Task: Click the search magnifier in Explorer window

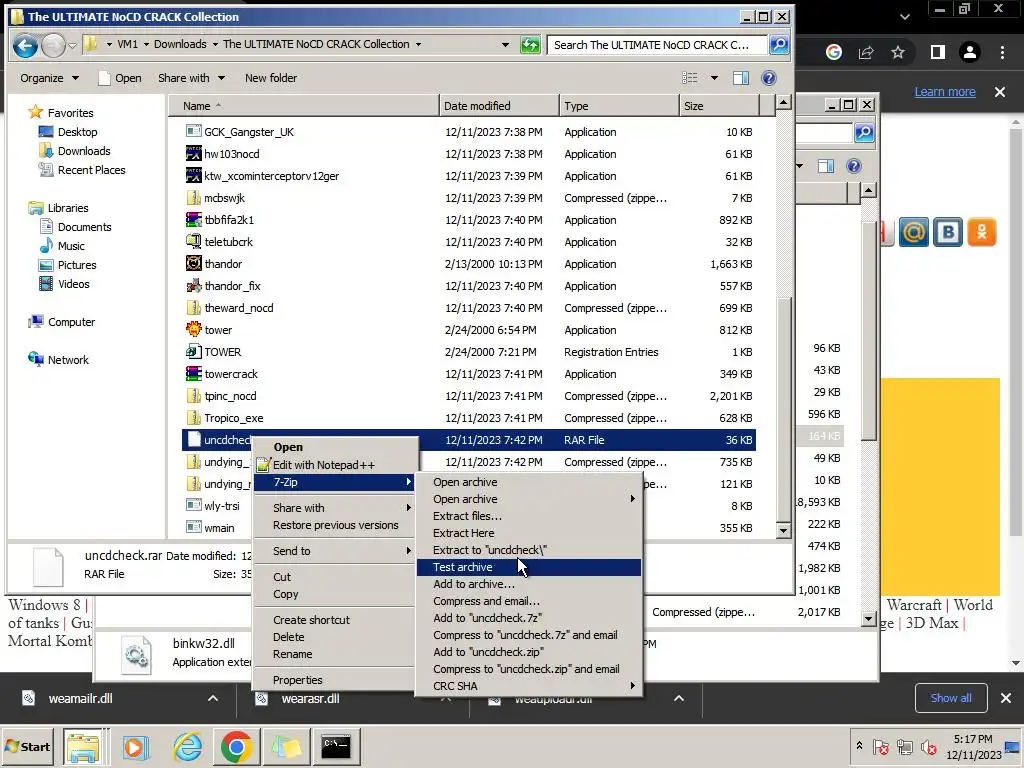Action: (779, 44)
